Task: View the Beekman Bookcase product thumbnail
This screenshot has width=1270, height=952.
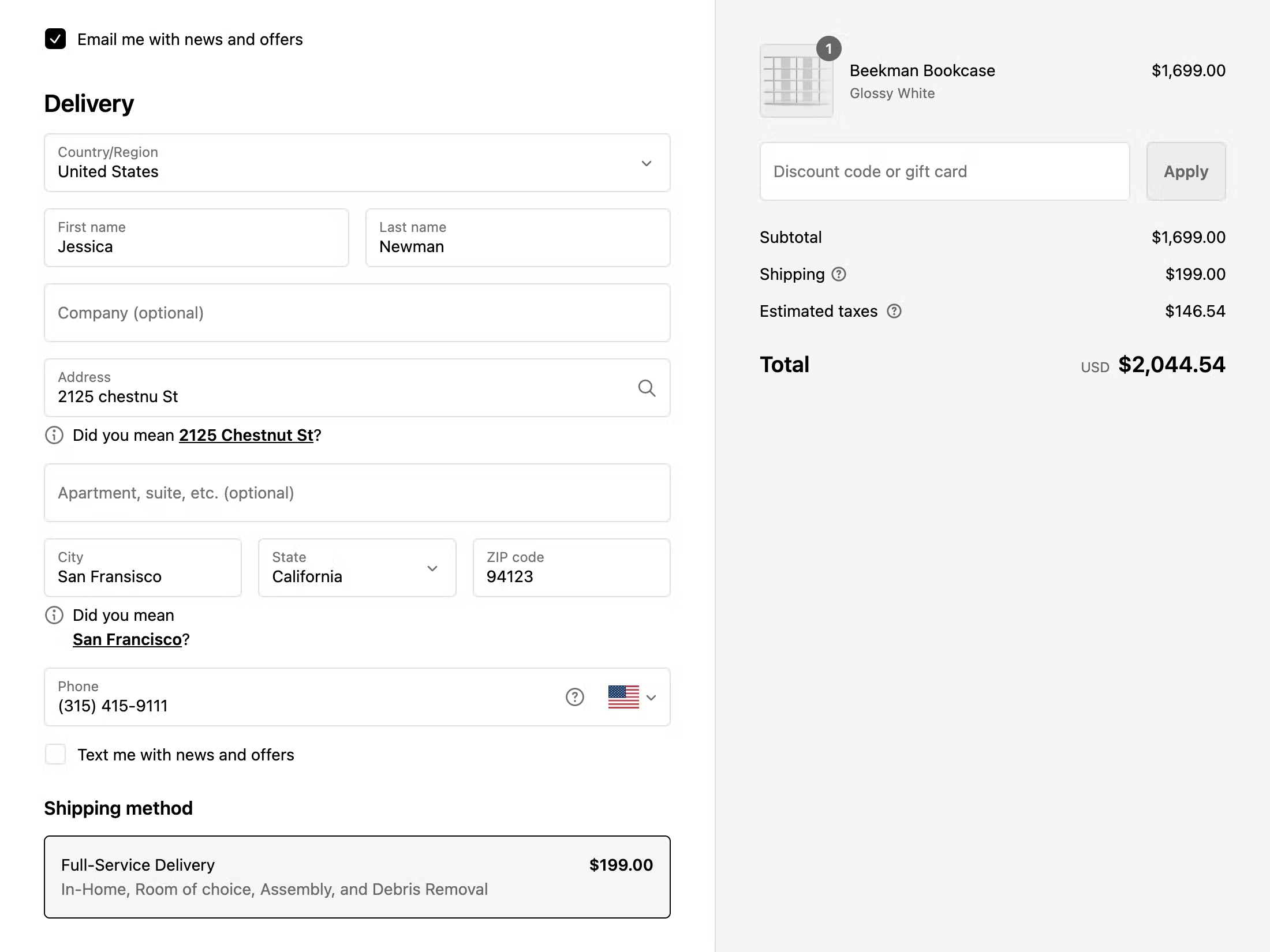Action: [796, 80]
